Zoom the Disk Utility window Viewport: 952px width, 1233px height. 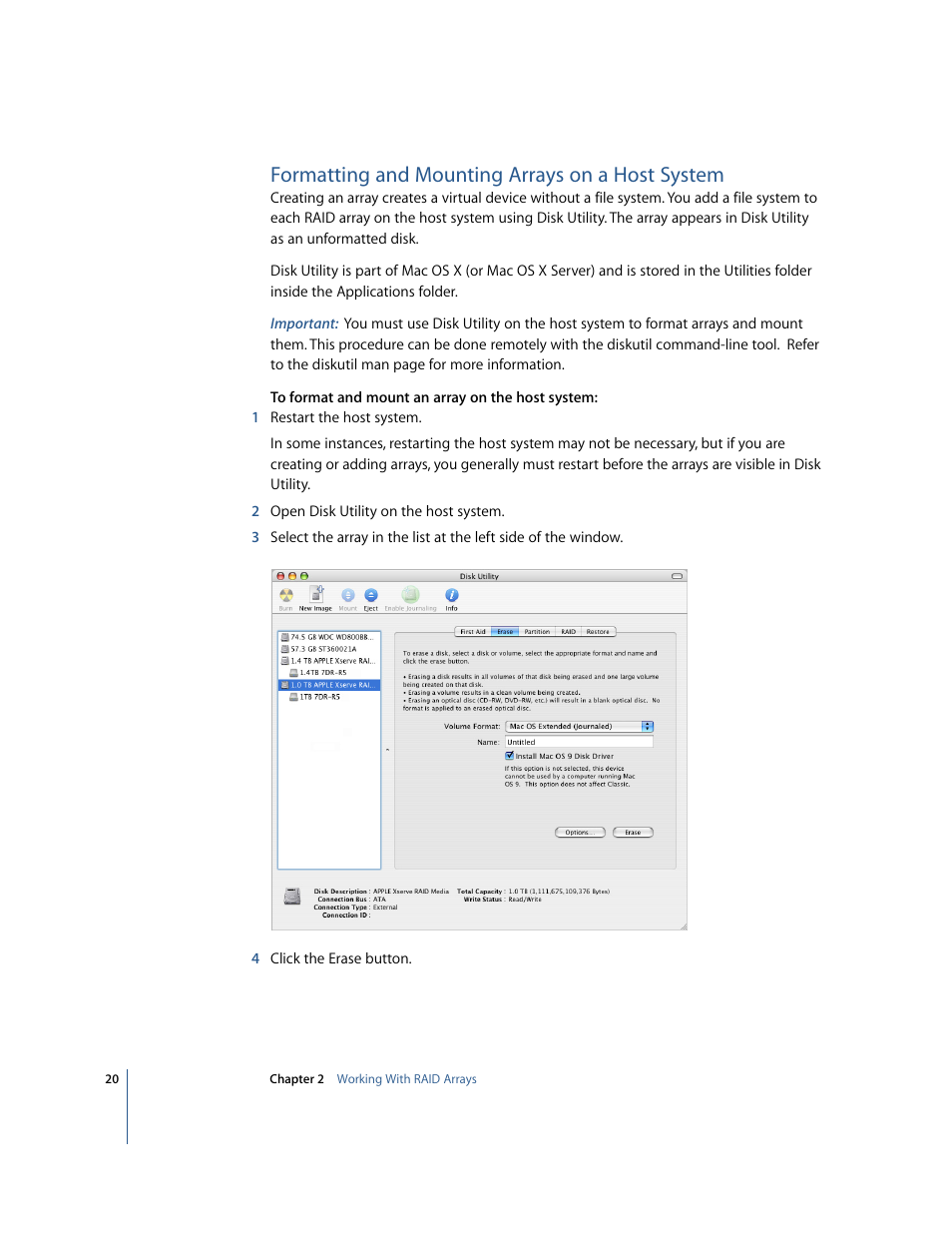(x=304, y=577)
